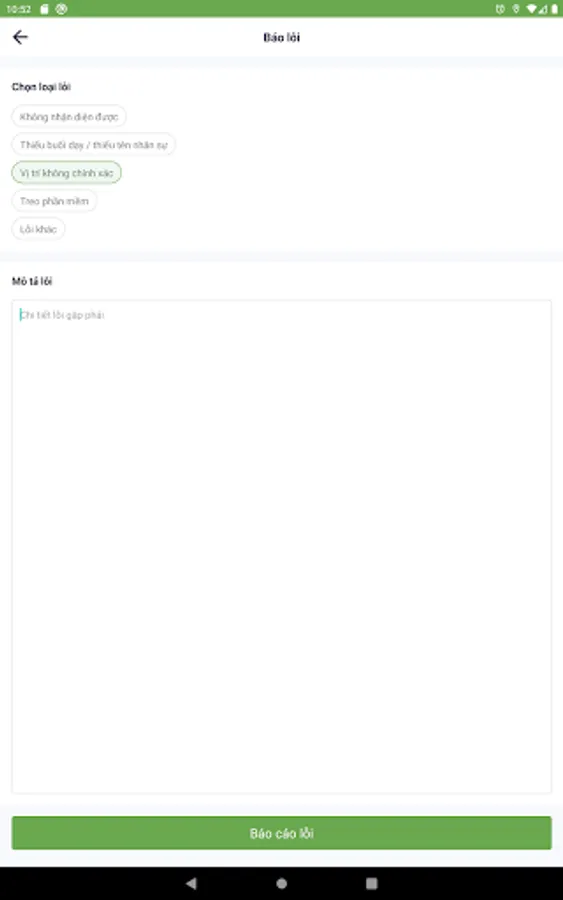Choose 'Thiếu buổi dạy / thiếu tên nhân sự' chip
The height and width of the screenshot is (900, 563).
(x=94, y=145)
